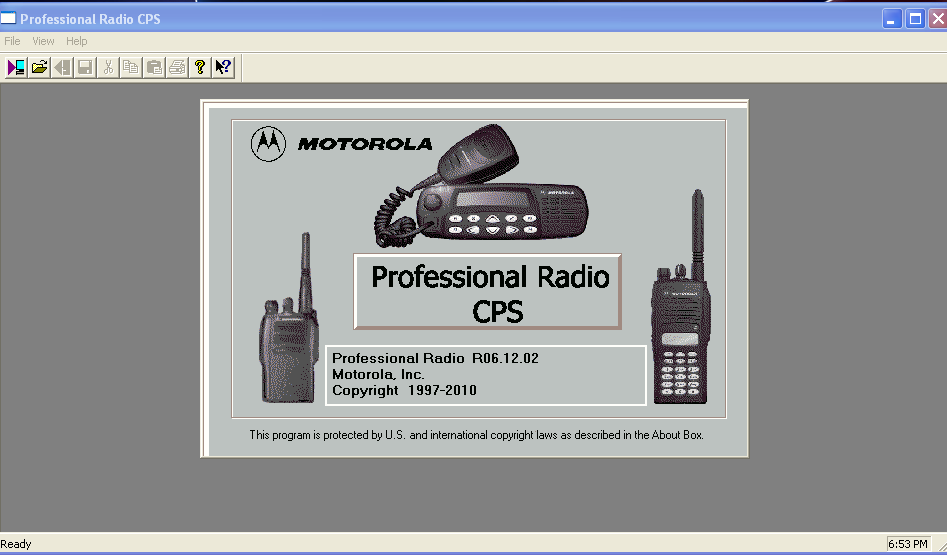Click the version R06.12.02 info box
This screenshot has height=555, width=947.
pos(486,375)
